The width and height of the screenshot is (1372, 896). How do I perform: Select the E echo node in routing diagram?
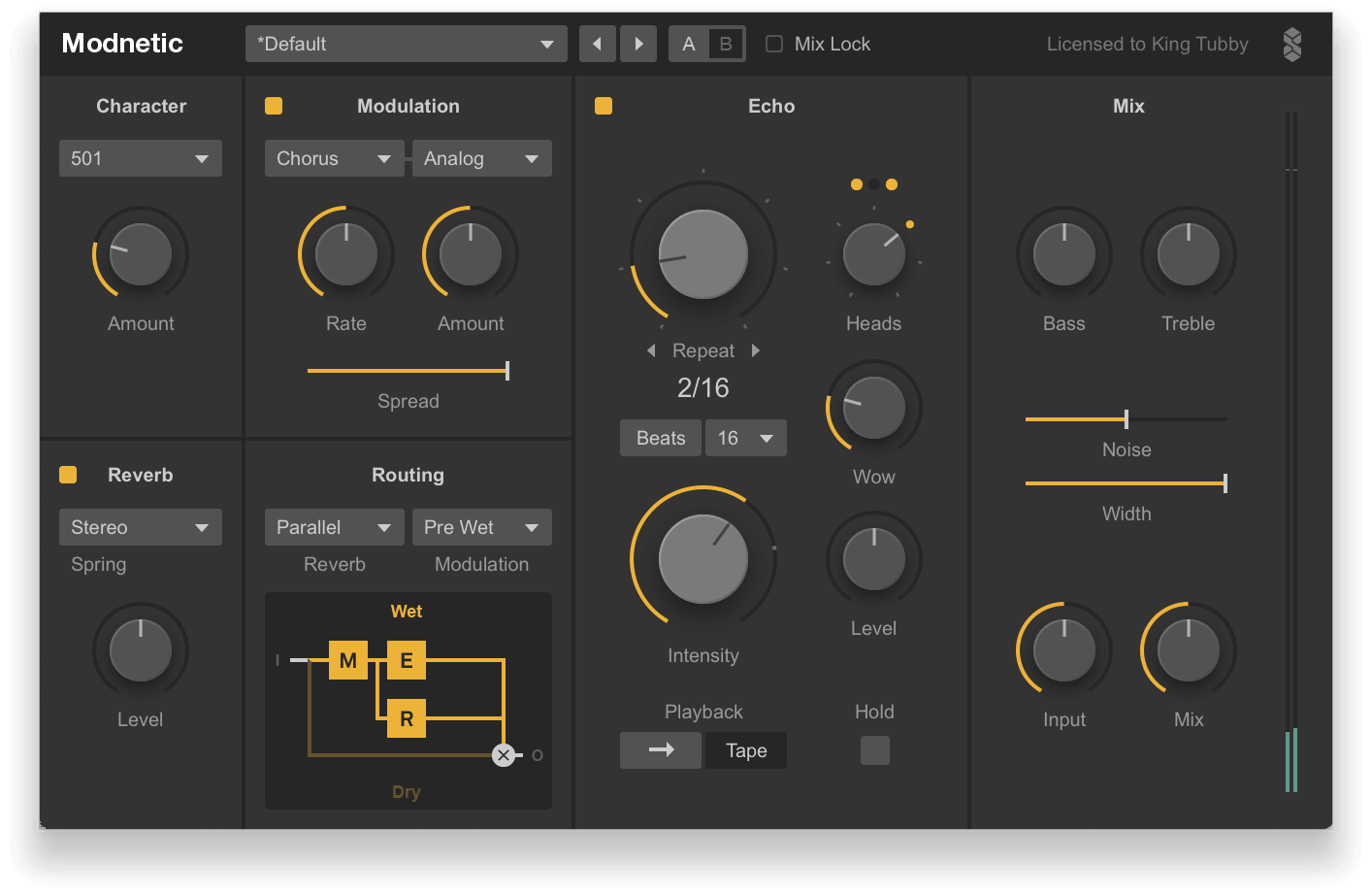pos(407,660)
